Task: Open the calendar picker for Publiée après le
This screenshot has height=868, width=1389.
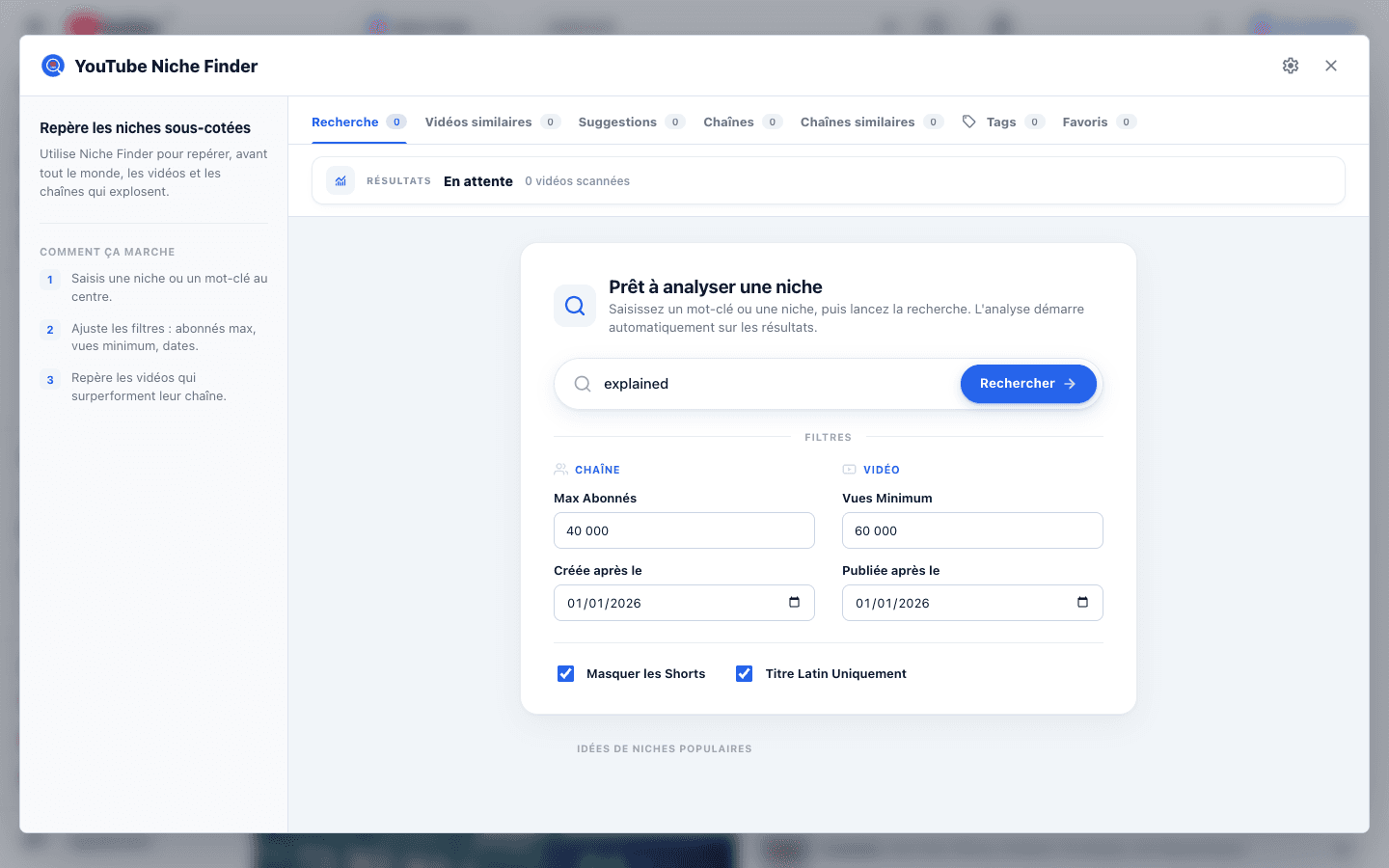Action: [1082, 603]
